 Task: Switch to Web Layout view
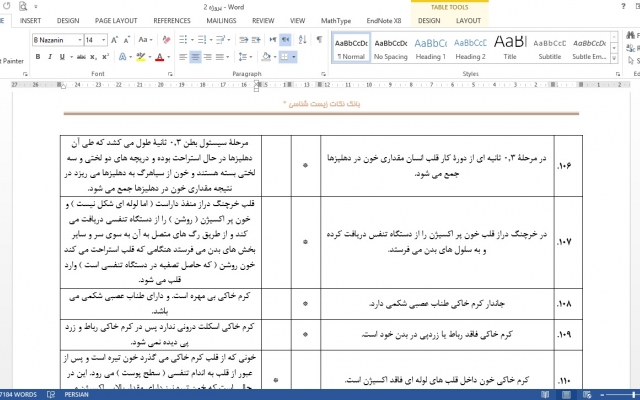587,395
